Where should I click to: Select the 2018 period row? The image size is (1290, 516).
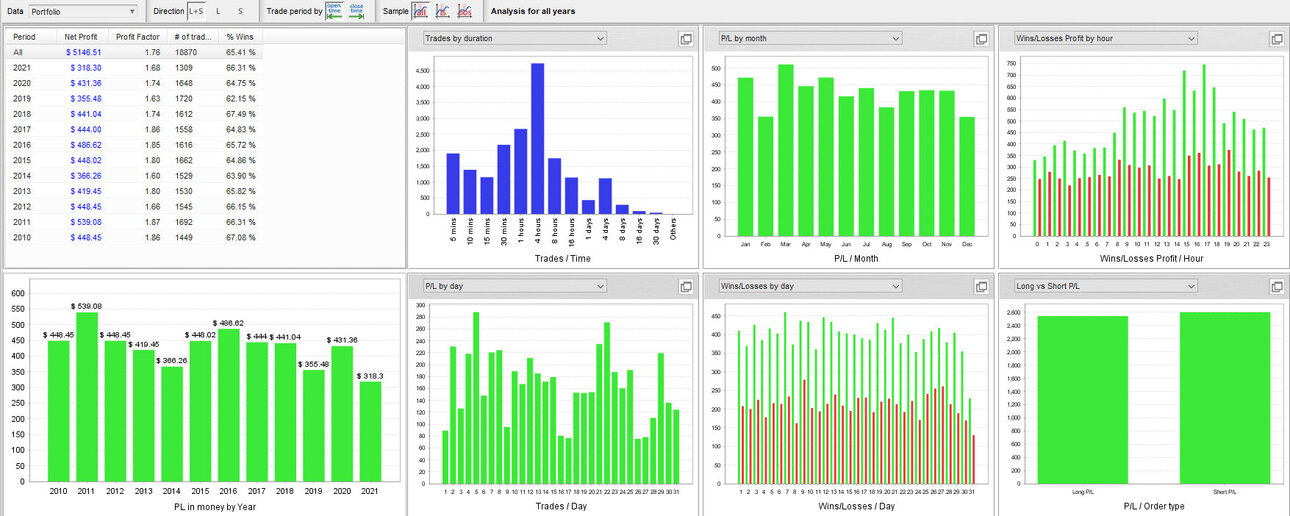pyautogui.click(x=135, y=115)
